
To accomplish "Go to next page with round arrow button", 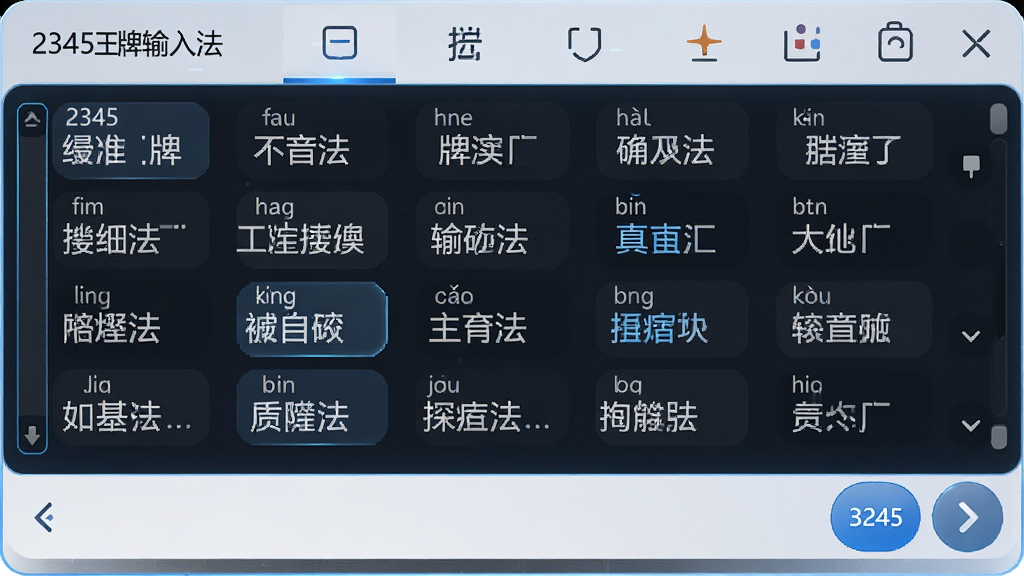I will pos(968,517).
